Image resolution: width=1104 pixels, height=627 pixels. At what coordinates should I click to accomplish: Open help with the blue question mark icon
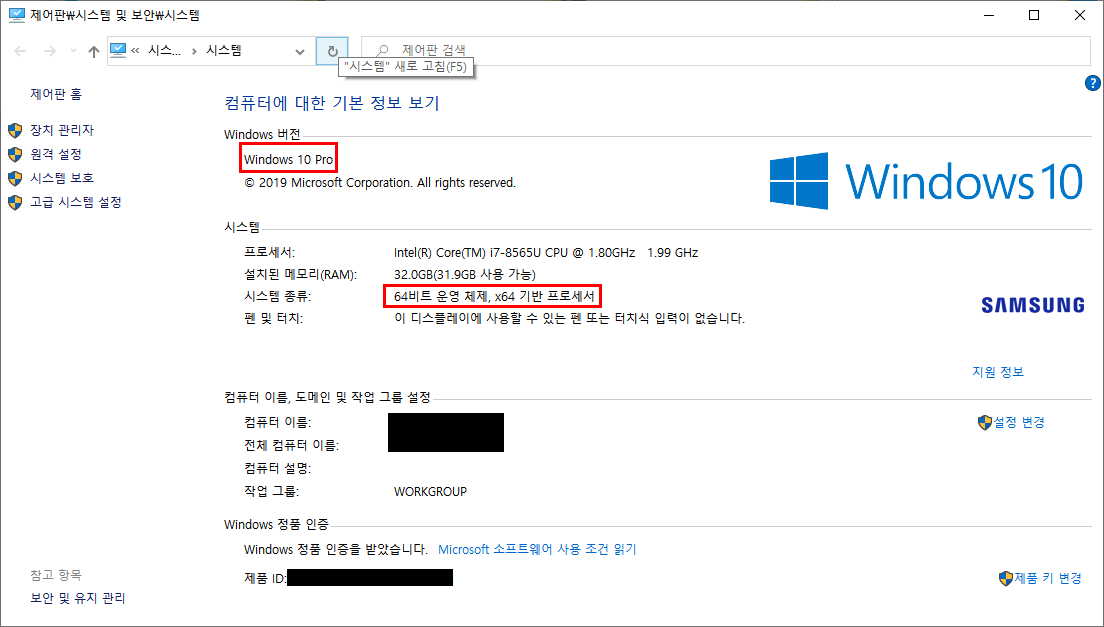pos(1092,83)
